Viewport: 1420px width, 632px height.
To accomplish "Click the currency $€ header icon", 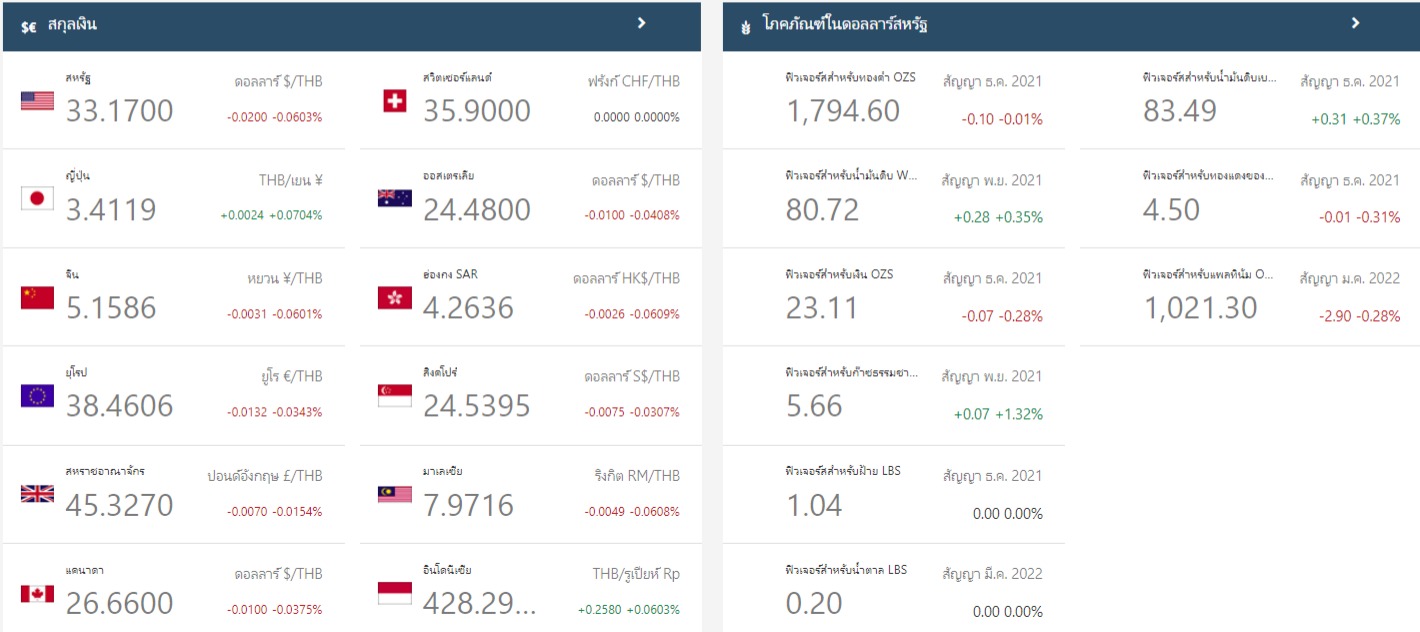I will (x=29, y=25).
